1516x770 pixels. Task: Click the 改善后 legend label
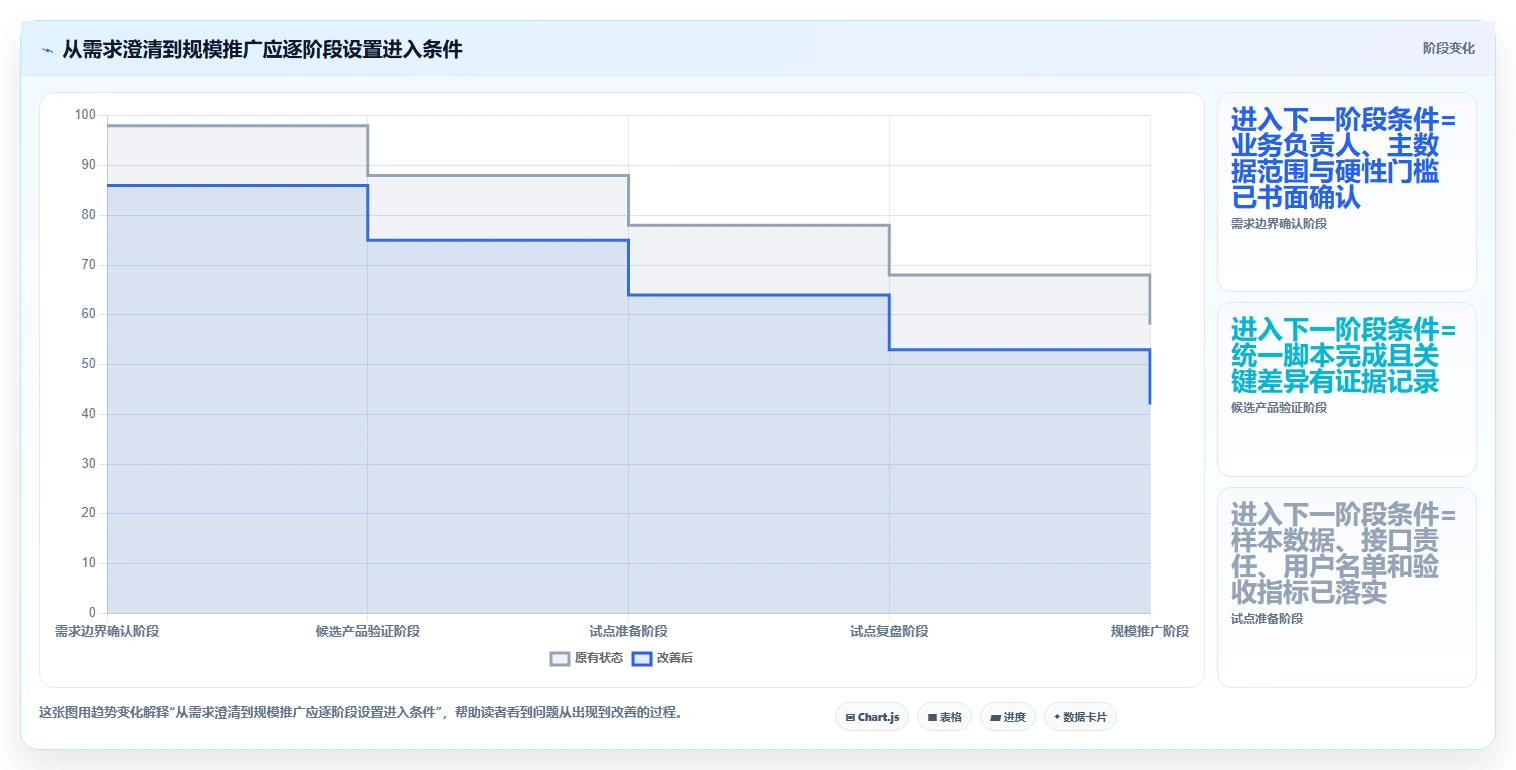(675, 658)
